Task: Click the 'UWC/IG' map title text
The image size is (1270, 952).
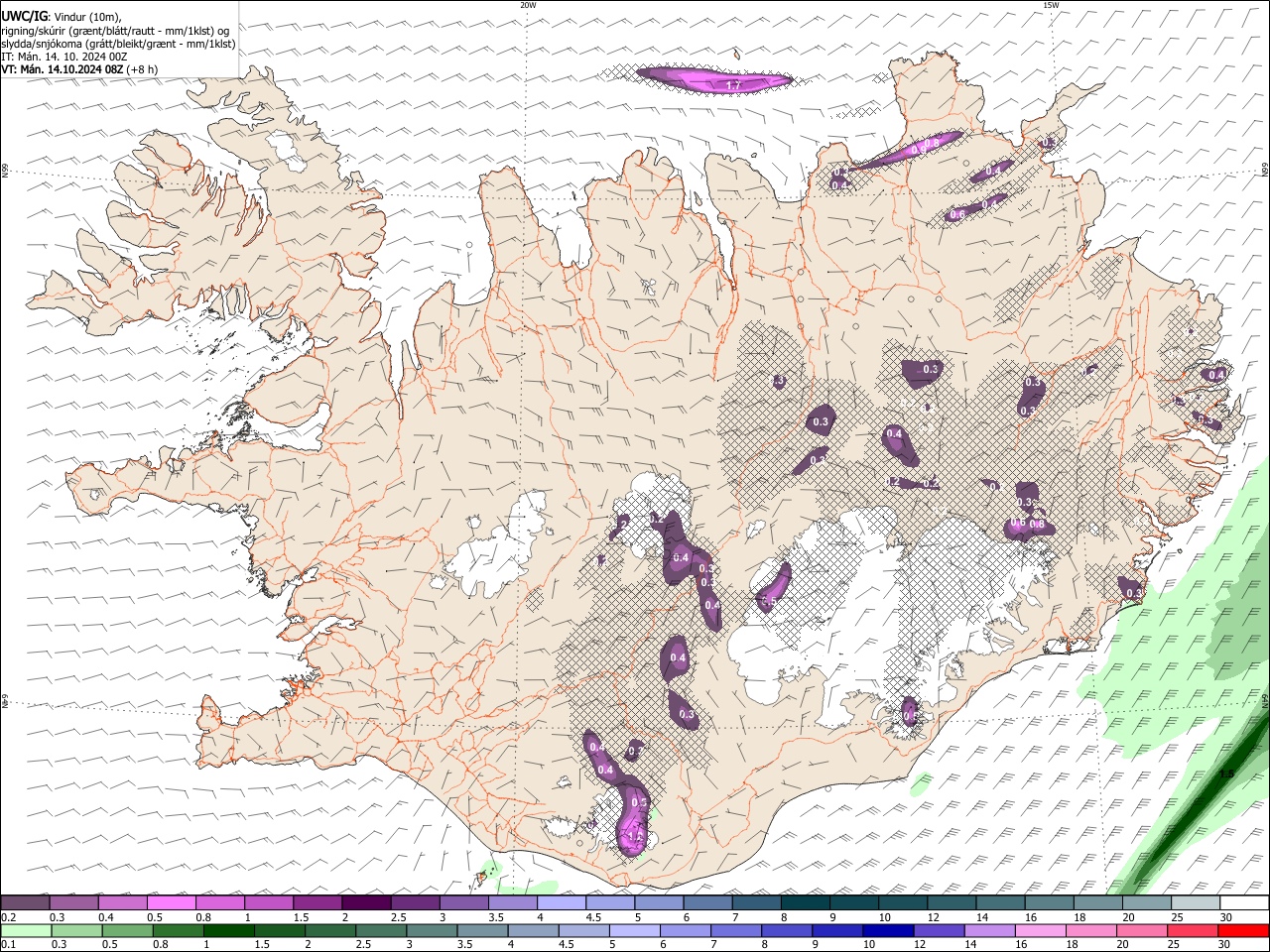Action: pyautogui.click(x=24, y=16)
